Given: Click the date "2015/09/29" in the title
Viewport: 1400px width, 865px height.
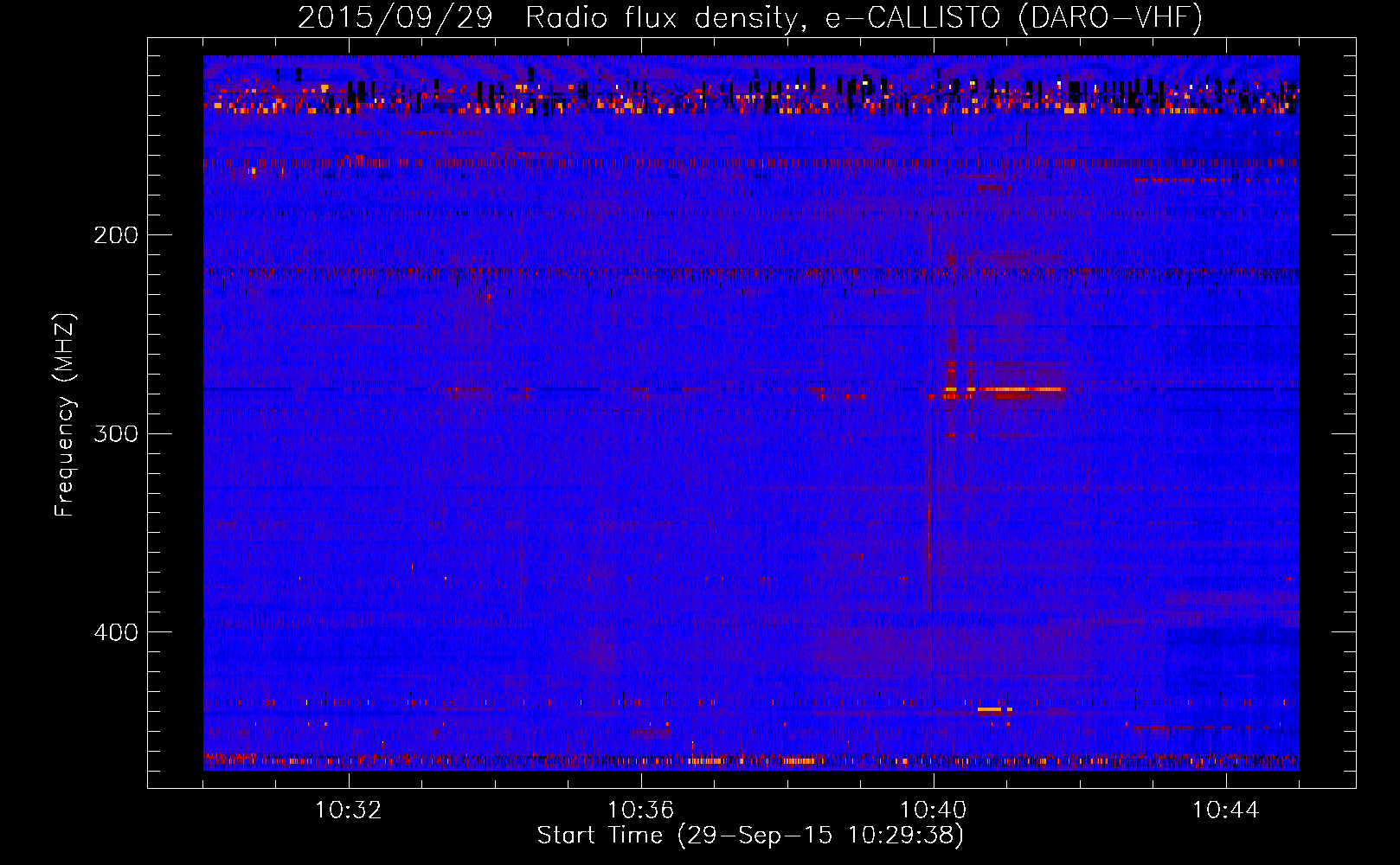Looking at the screenshot, I should (x=395, y=18).
